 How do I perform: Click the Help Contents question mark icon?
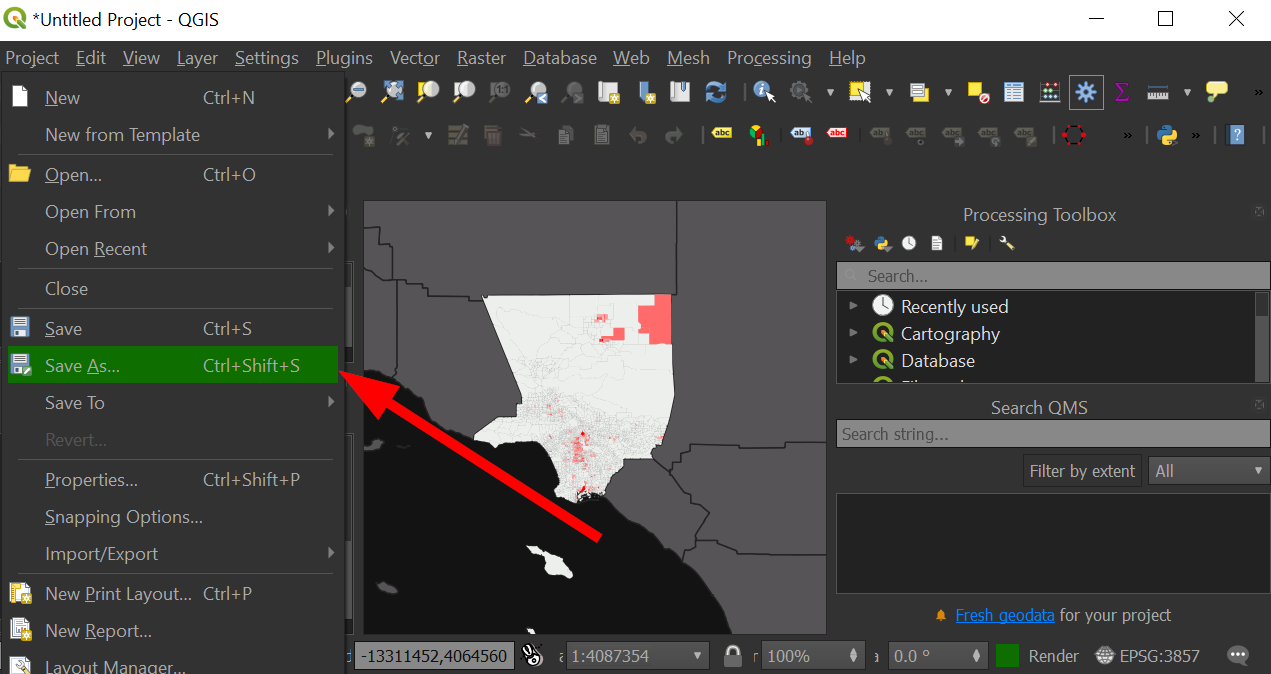[1237, 134]
